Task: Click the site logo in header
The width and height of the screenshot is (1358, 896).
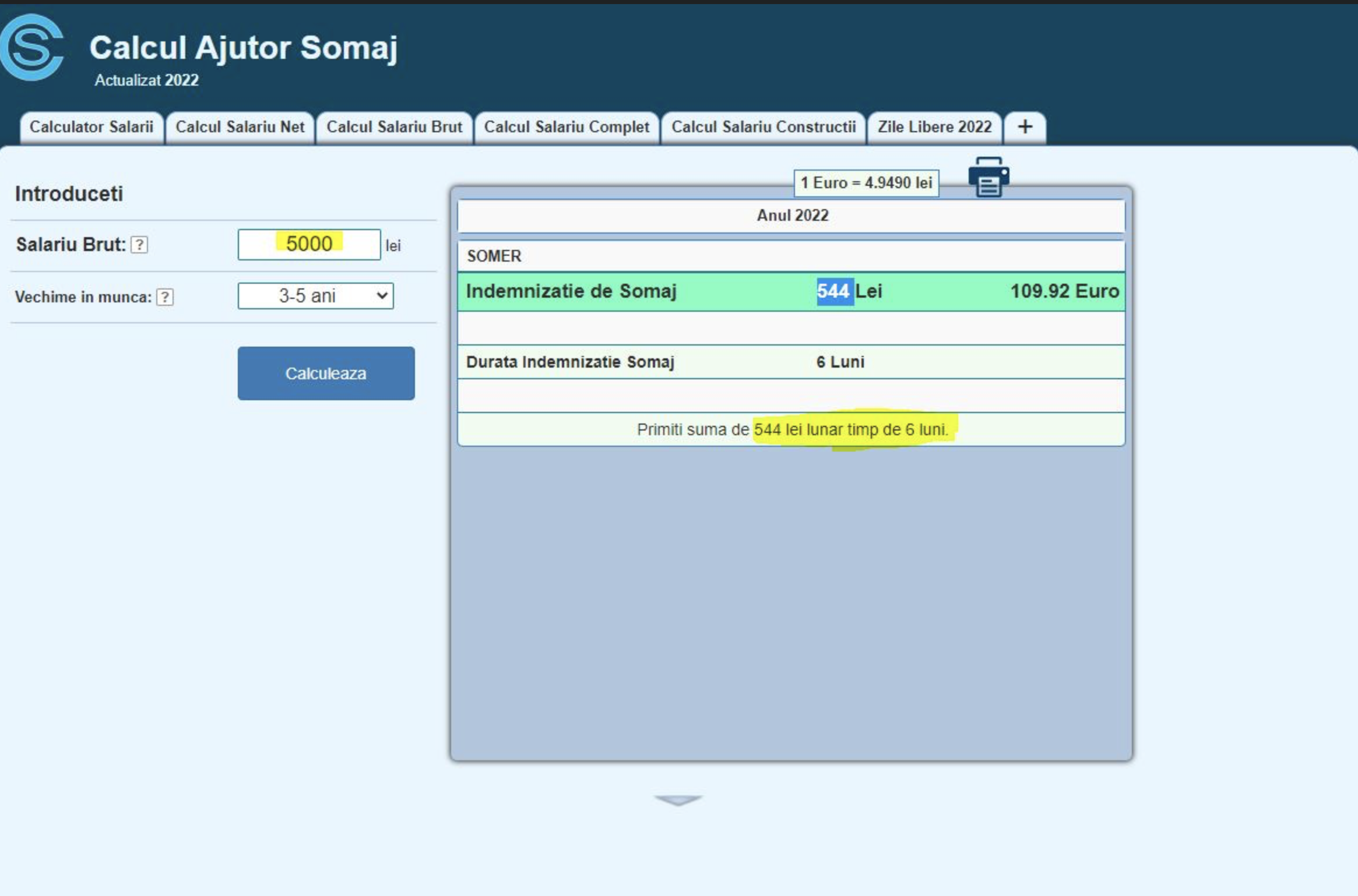Action: click(32, 48)
